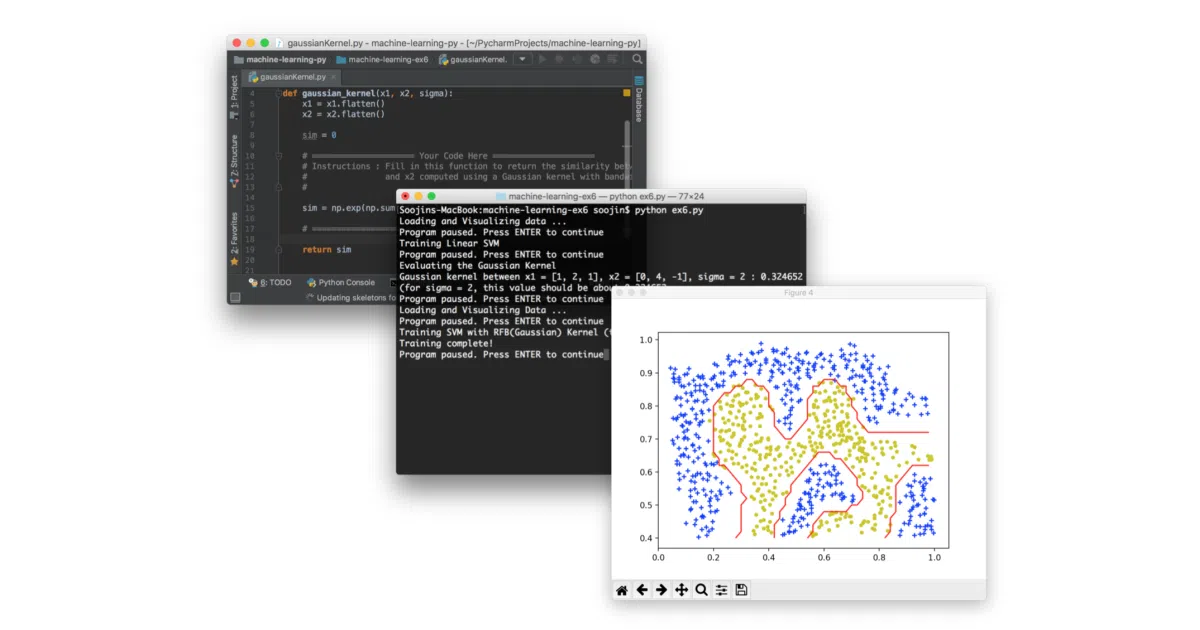Open PyCharm Search Everywhere magnifier
The height and width of the screenshot is (630, 1200).
(637, 59)
